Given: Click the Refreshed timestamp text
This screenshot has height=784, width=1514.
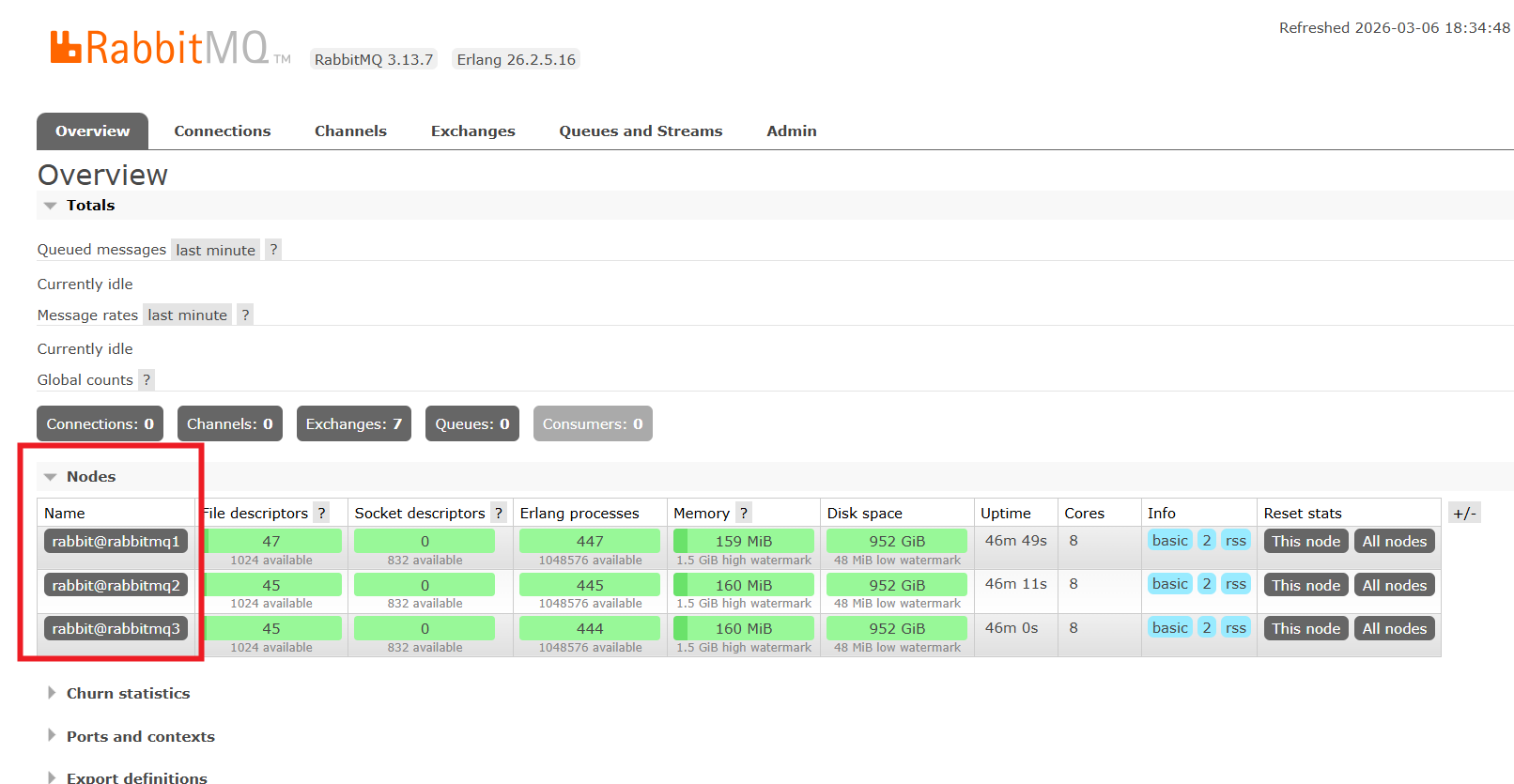Looking at the screenshot, I should [1395, 28].
